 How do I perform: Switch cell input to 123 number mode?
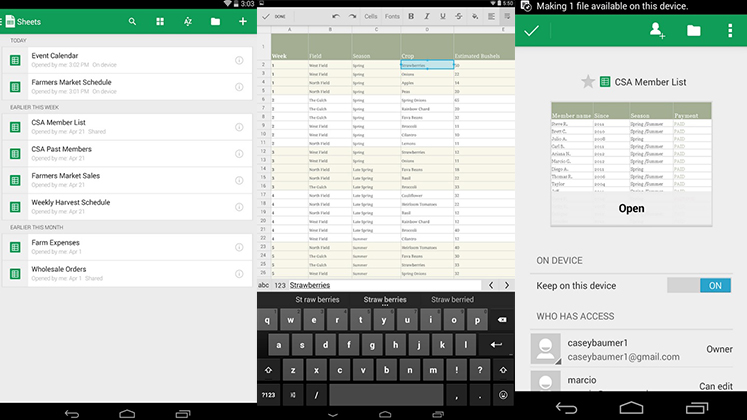(x=280, y=285)
